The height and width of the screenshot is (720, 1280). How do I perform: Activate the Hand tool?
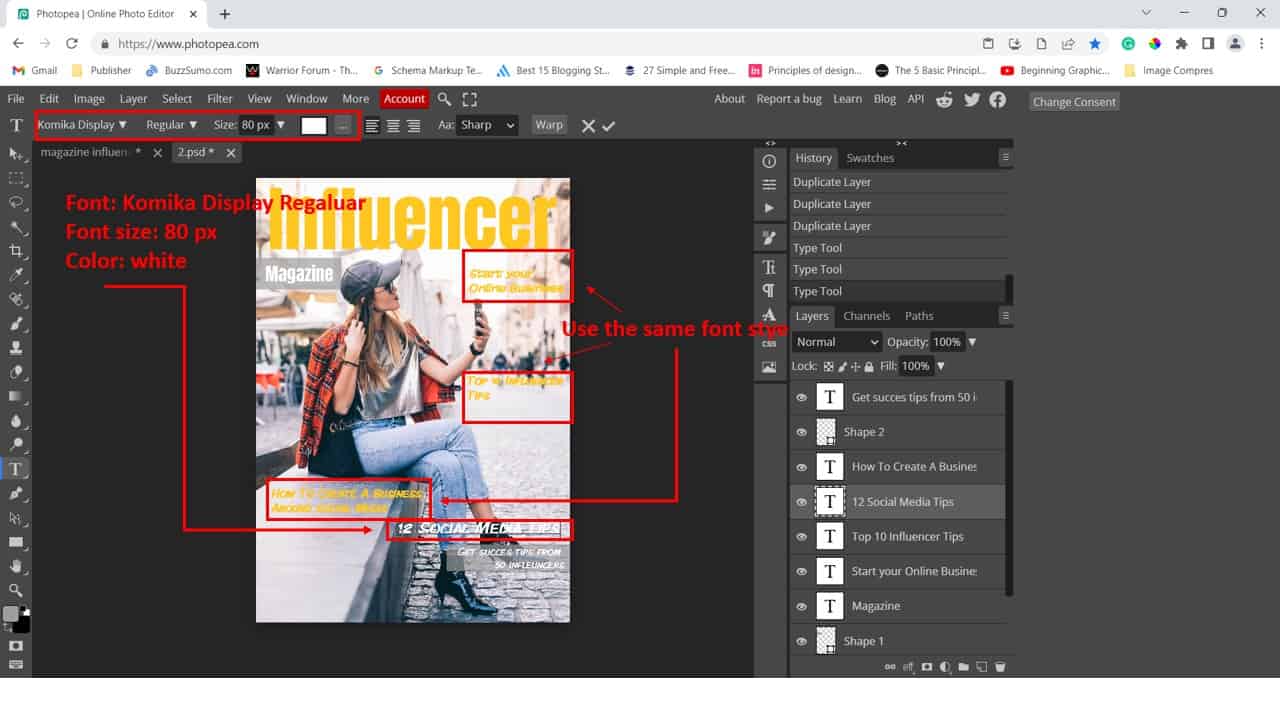point(16,566)
